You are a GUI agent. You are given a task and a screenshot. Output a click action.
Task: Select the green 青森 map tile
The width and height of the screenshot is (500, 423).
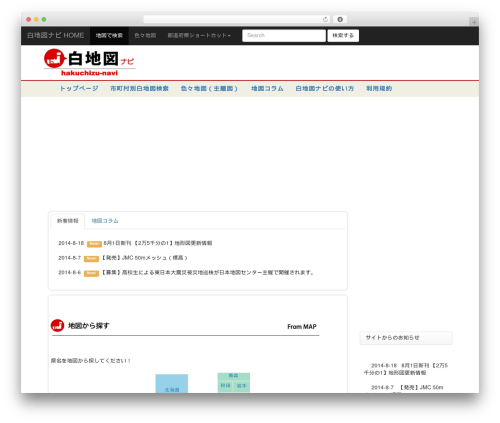click(234, 376)
